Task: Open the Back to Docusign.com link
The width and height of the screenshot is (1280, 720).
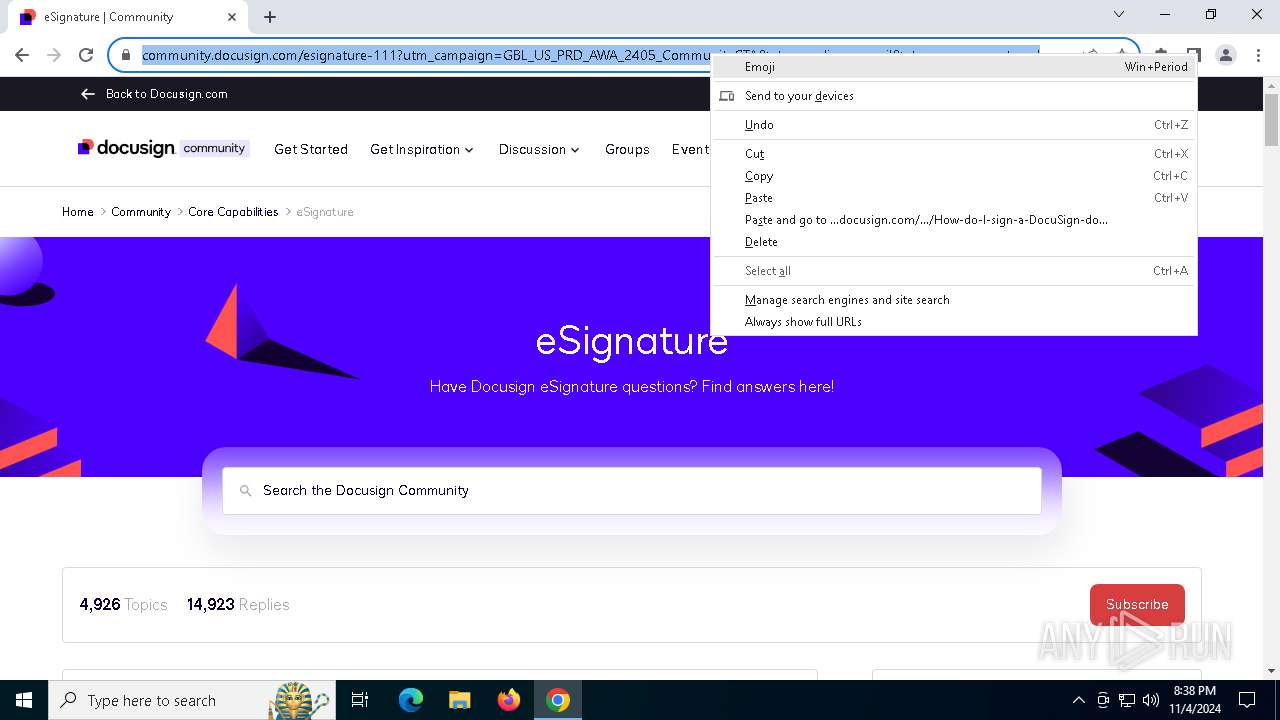Action: (x=167, y=94)
